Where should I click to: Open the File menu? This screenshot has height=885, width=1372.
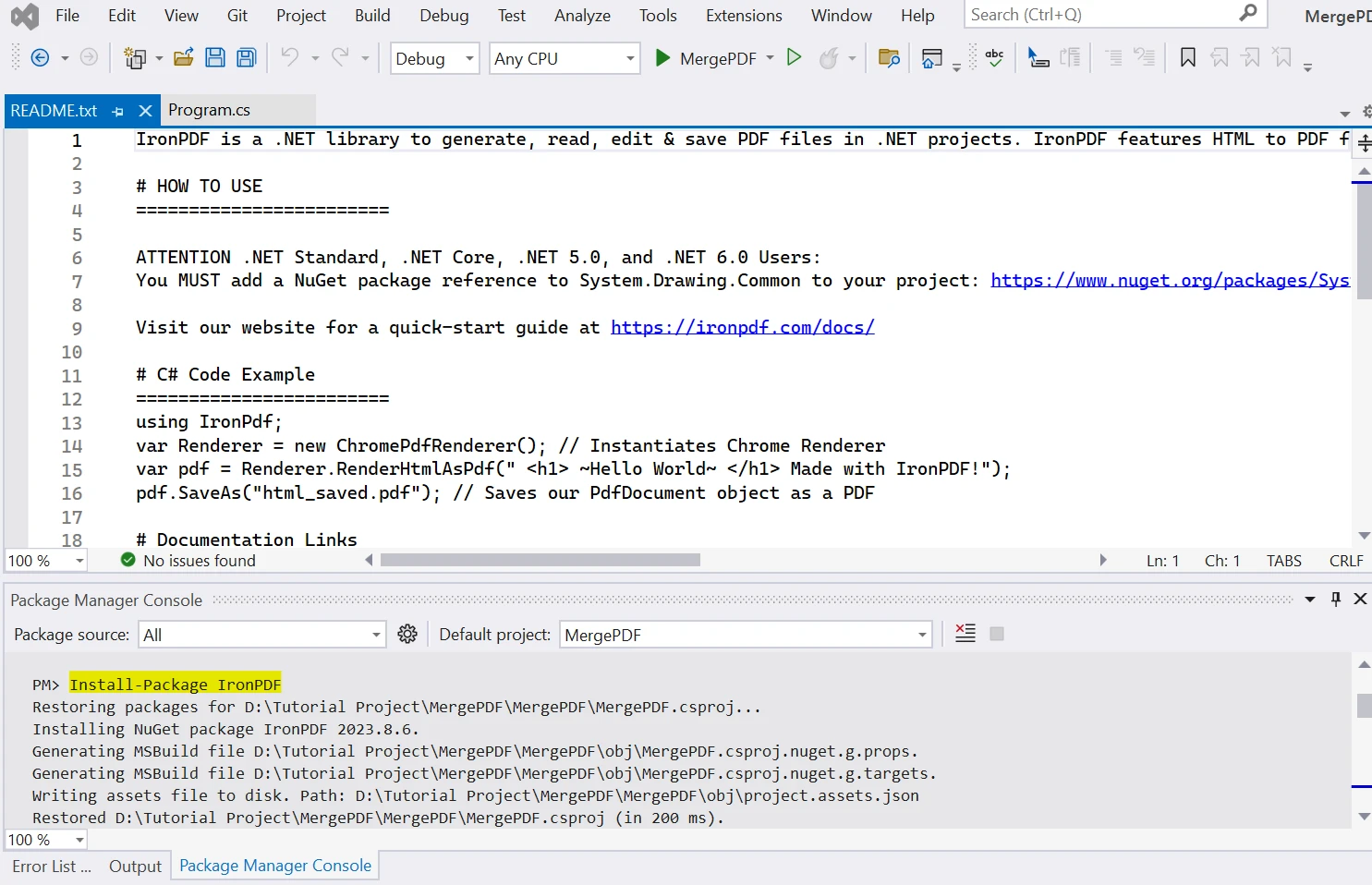point(67,16)
